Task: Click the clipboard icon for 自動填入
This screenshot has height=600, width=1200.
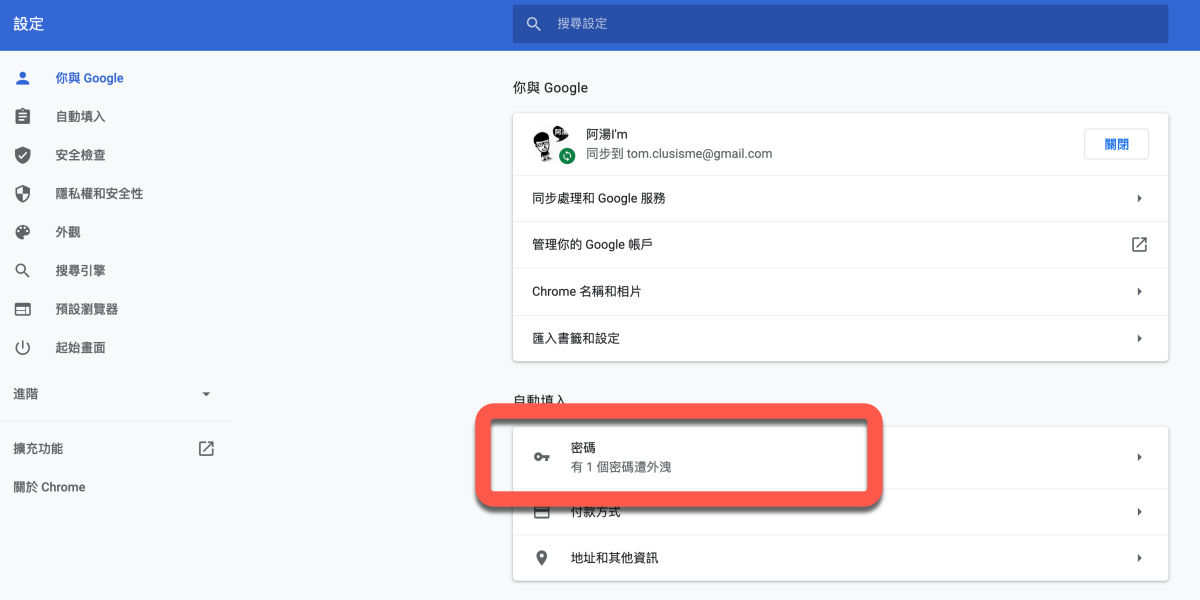Action: pyautogui.click(x=23, y=117)
